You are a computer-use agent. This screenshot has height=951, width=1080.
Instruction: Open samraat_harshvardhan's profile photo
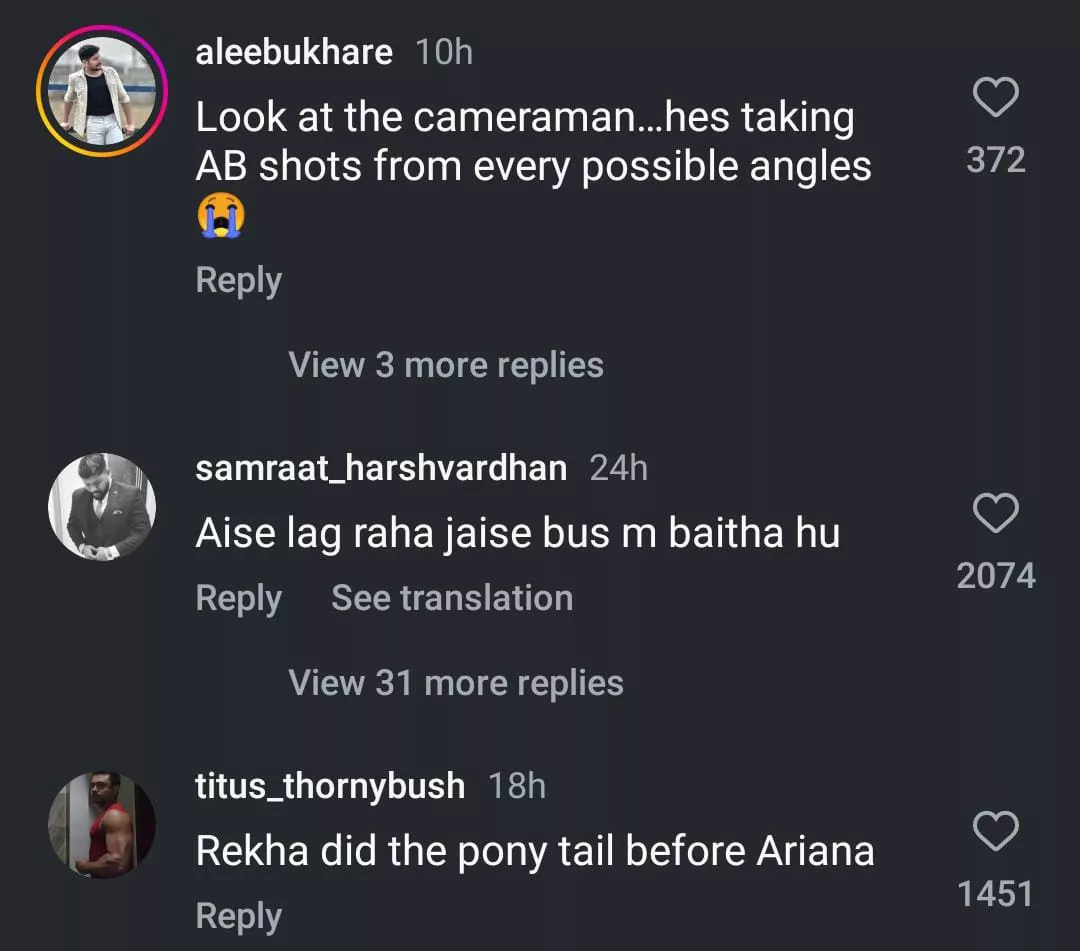tap(101, 506)
